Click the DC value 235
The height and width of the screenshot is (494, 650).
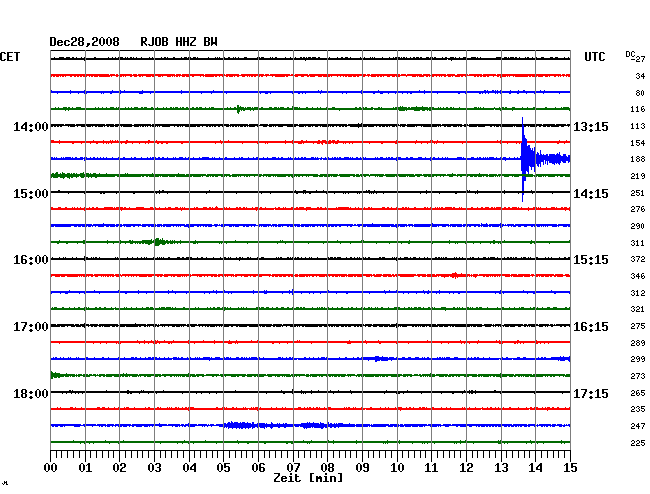(638, 409)
